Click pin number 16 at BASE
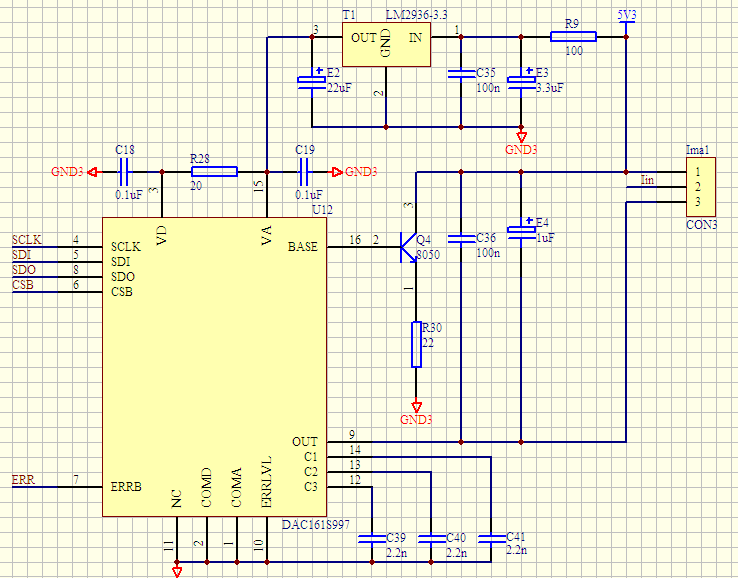 [355, 240]
